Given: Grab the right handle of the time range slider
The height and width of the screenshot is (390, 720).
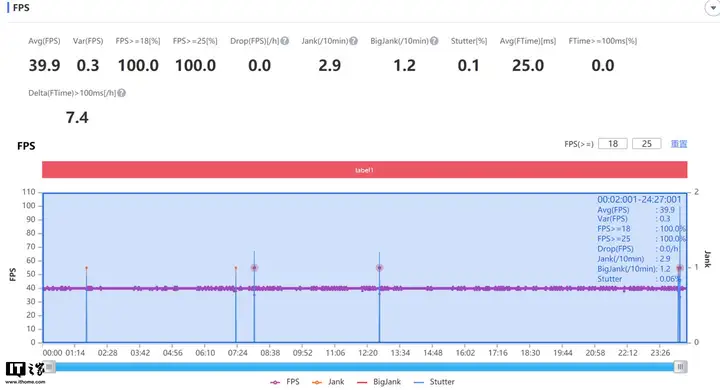Looking at the screenshot, I should point(681,367).
